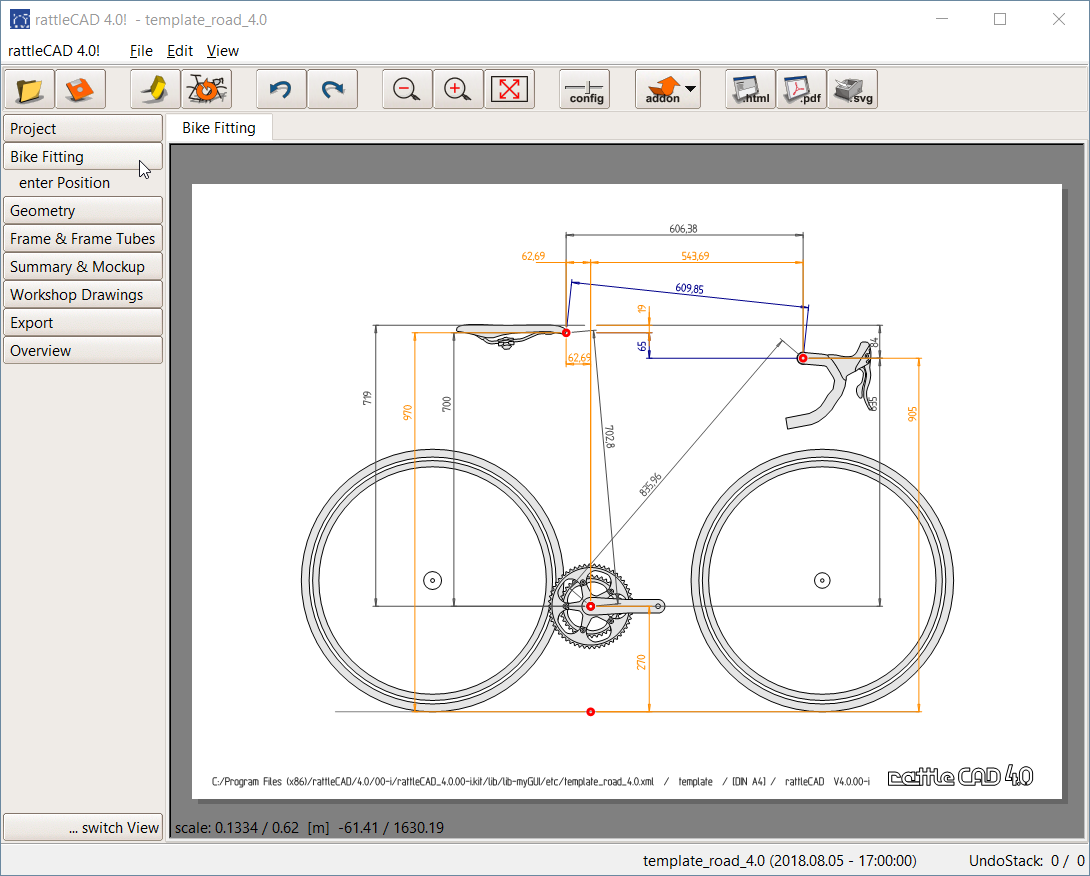The width and height of the screenshot is (1090, 876).
Task: Open the Overview sidebar section
Action: point(83,350)
